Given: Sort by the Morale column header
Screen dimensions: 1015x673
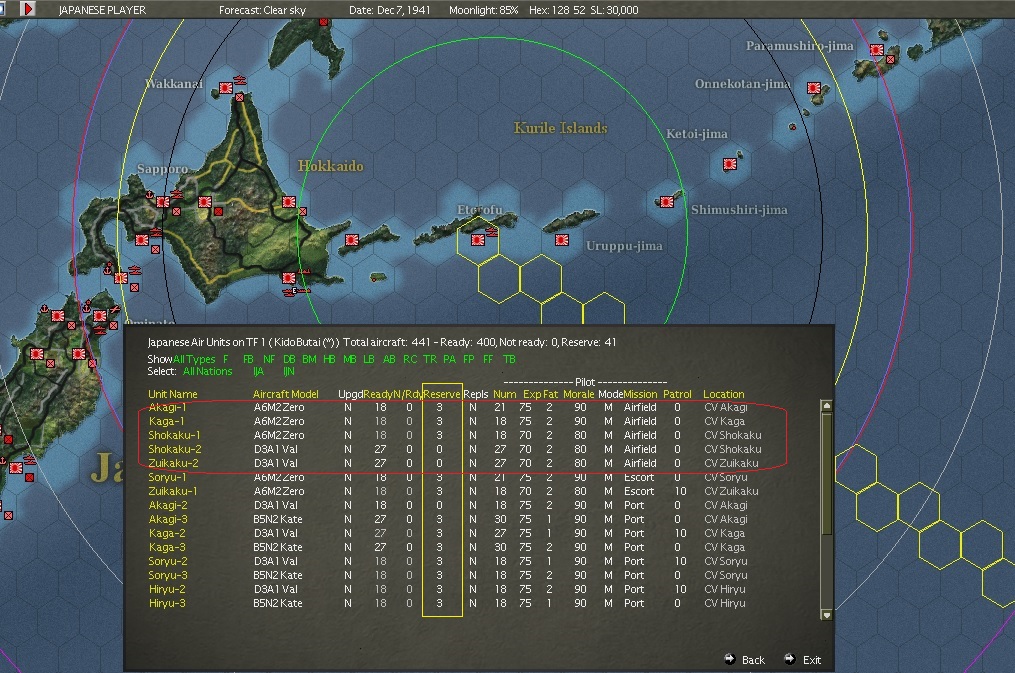Looking at the screenshot, I should click(578, 394).
